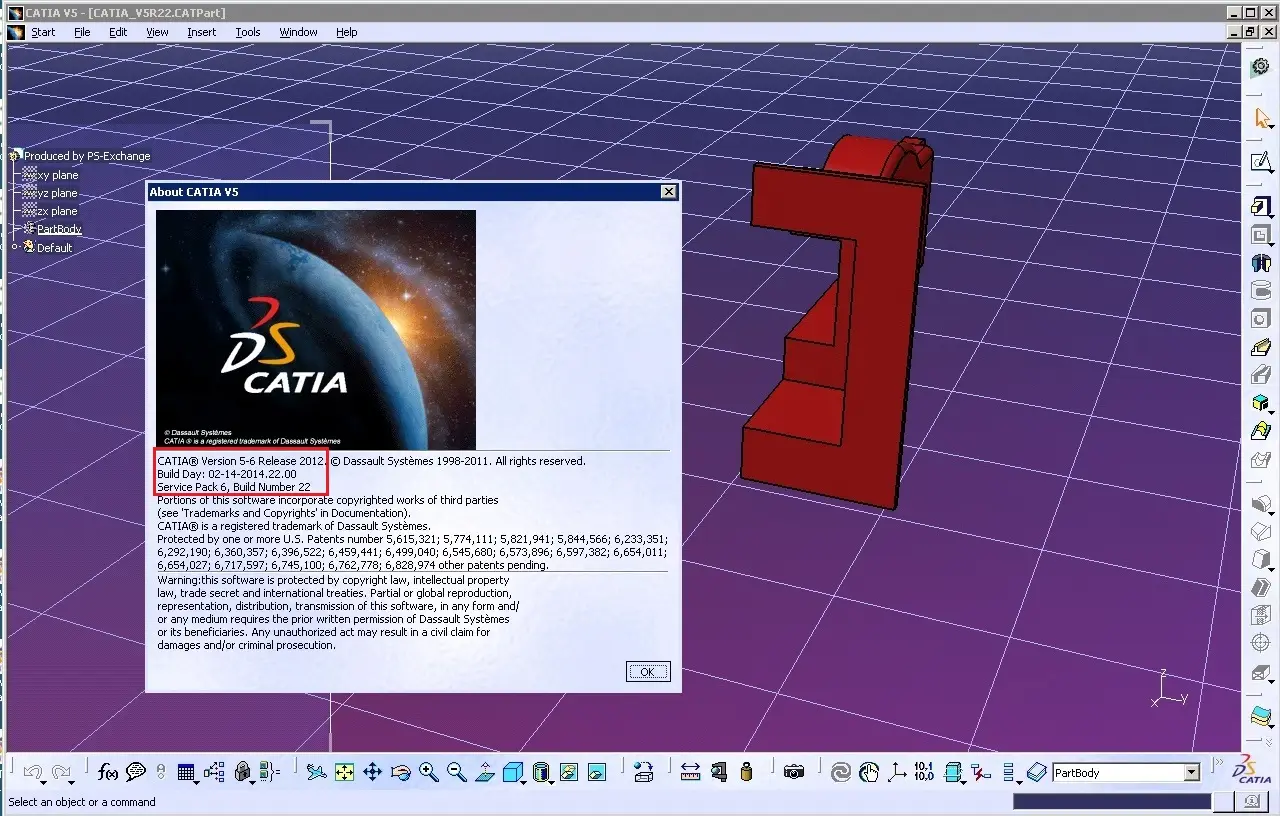The height and width of the screenshot is (816, 1280).
Task: Click OK in About CATIA V5
Action: (647, 671)
